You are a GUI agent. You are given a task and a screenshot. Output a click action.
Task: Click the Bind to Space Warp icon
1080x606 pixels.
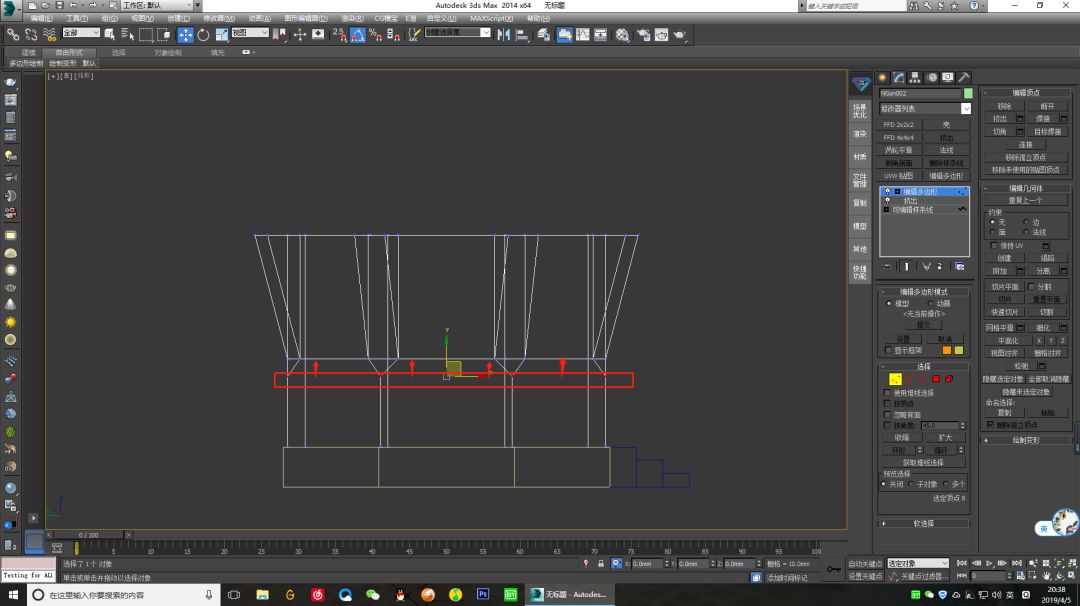[49, 34]
